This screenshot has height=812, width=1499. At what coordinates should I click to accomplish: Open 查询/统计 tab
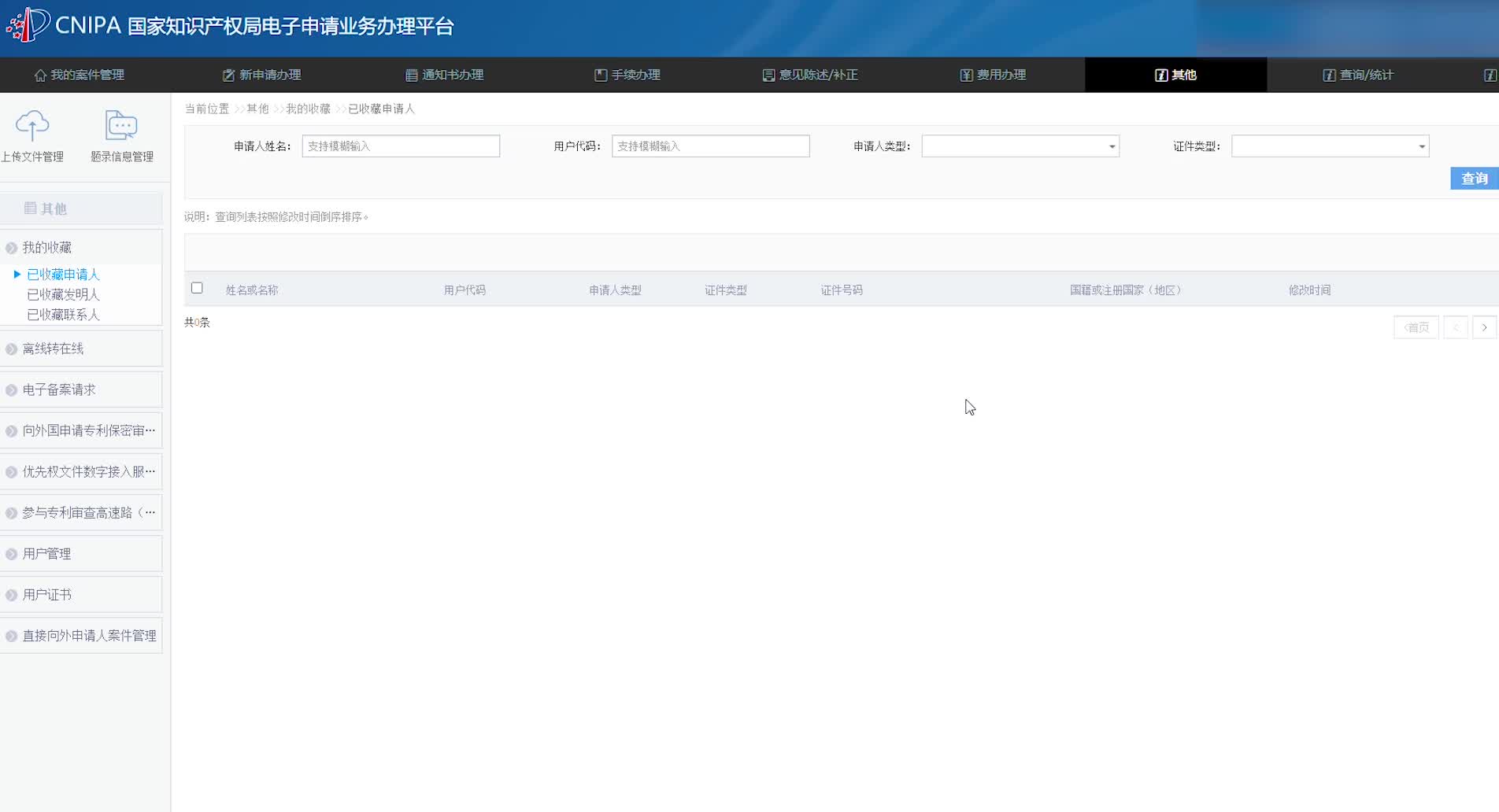click(1359, 75)
